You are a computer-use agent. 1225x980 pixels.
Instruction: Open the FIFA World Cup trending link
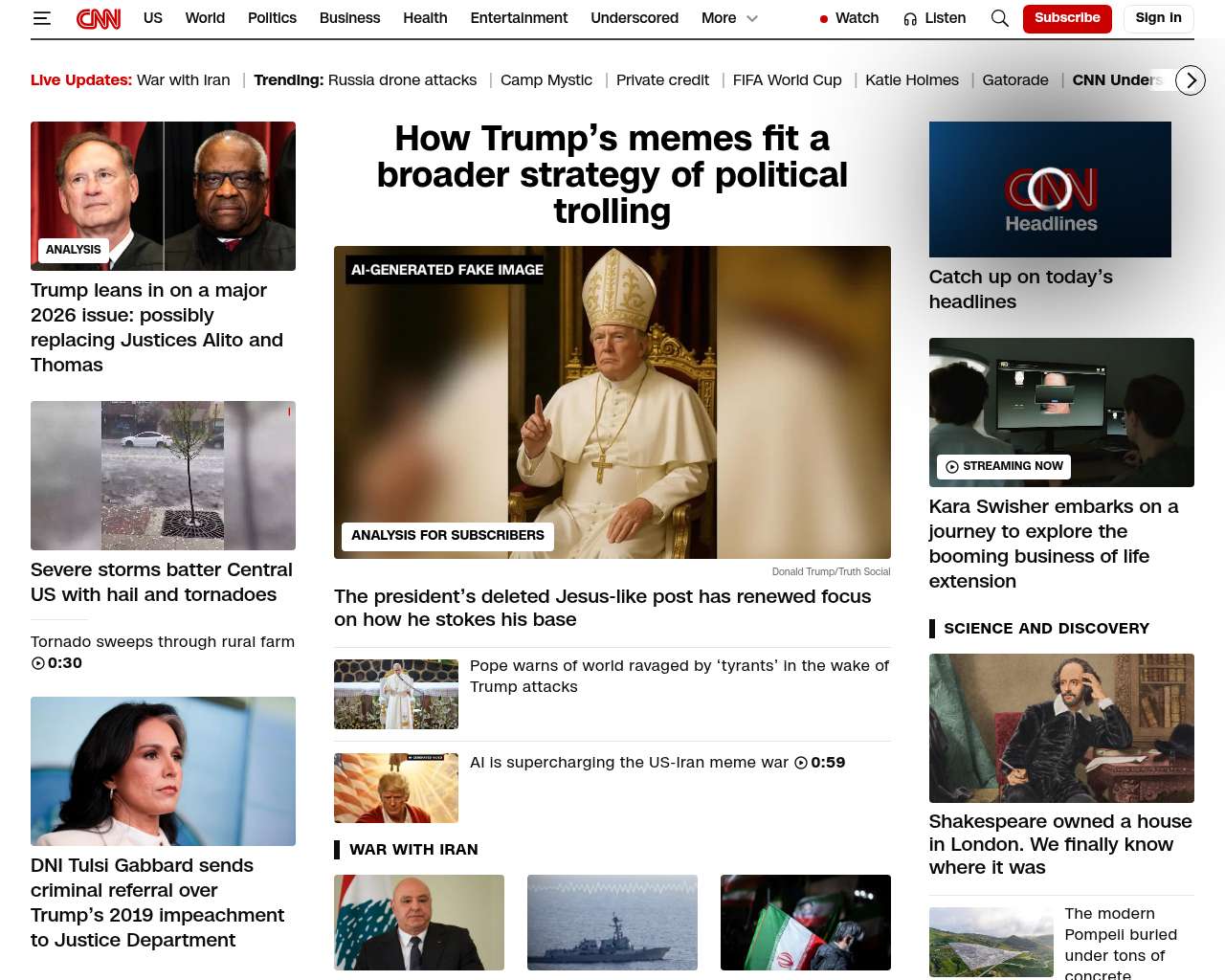[788, 80]
